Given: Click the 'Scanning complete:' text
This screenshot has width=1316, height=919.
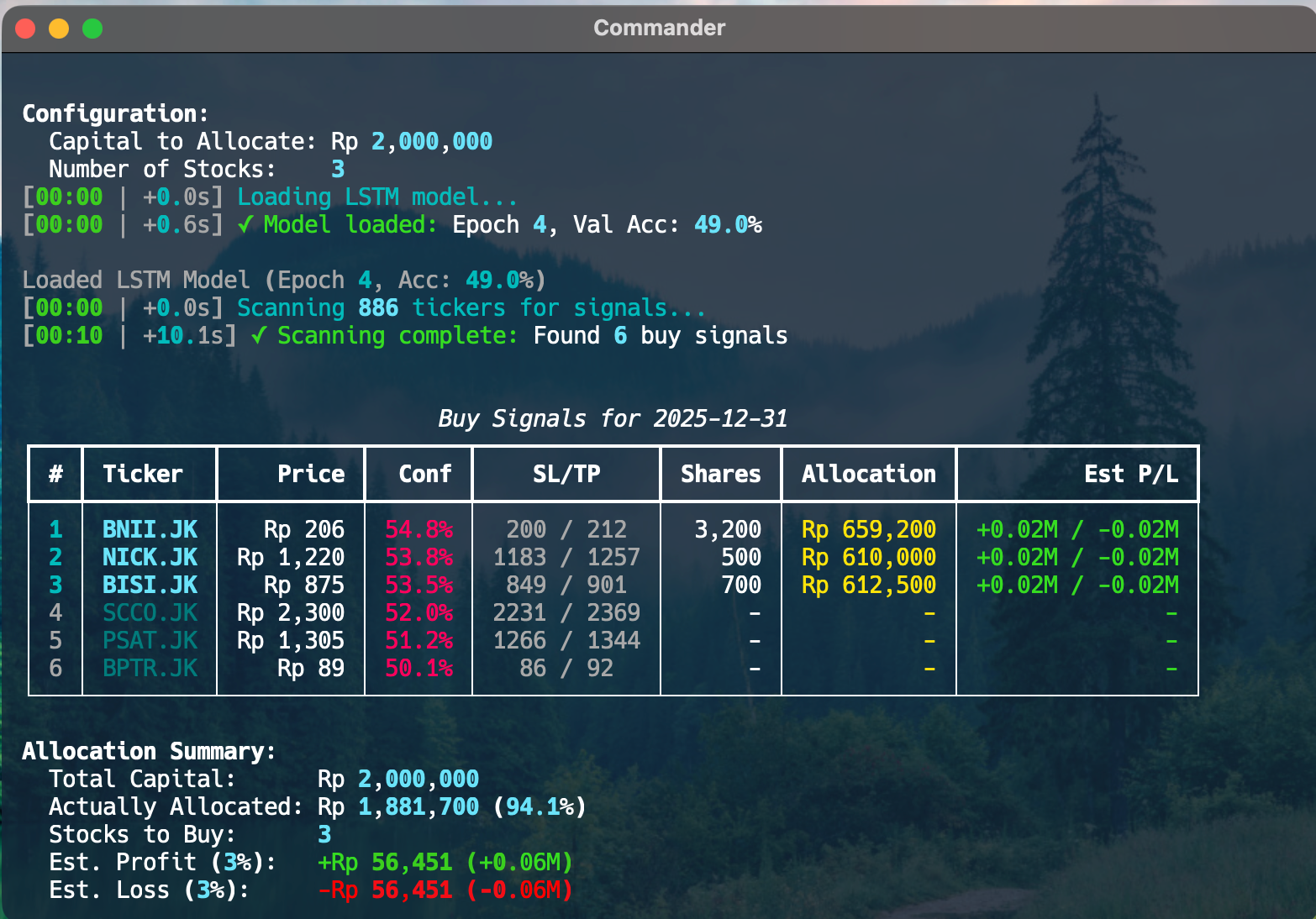Looking at the screenshot, I should click(x=397, y=335).
